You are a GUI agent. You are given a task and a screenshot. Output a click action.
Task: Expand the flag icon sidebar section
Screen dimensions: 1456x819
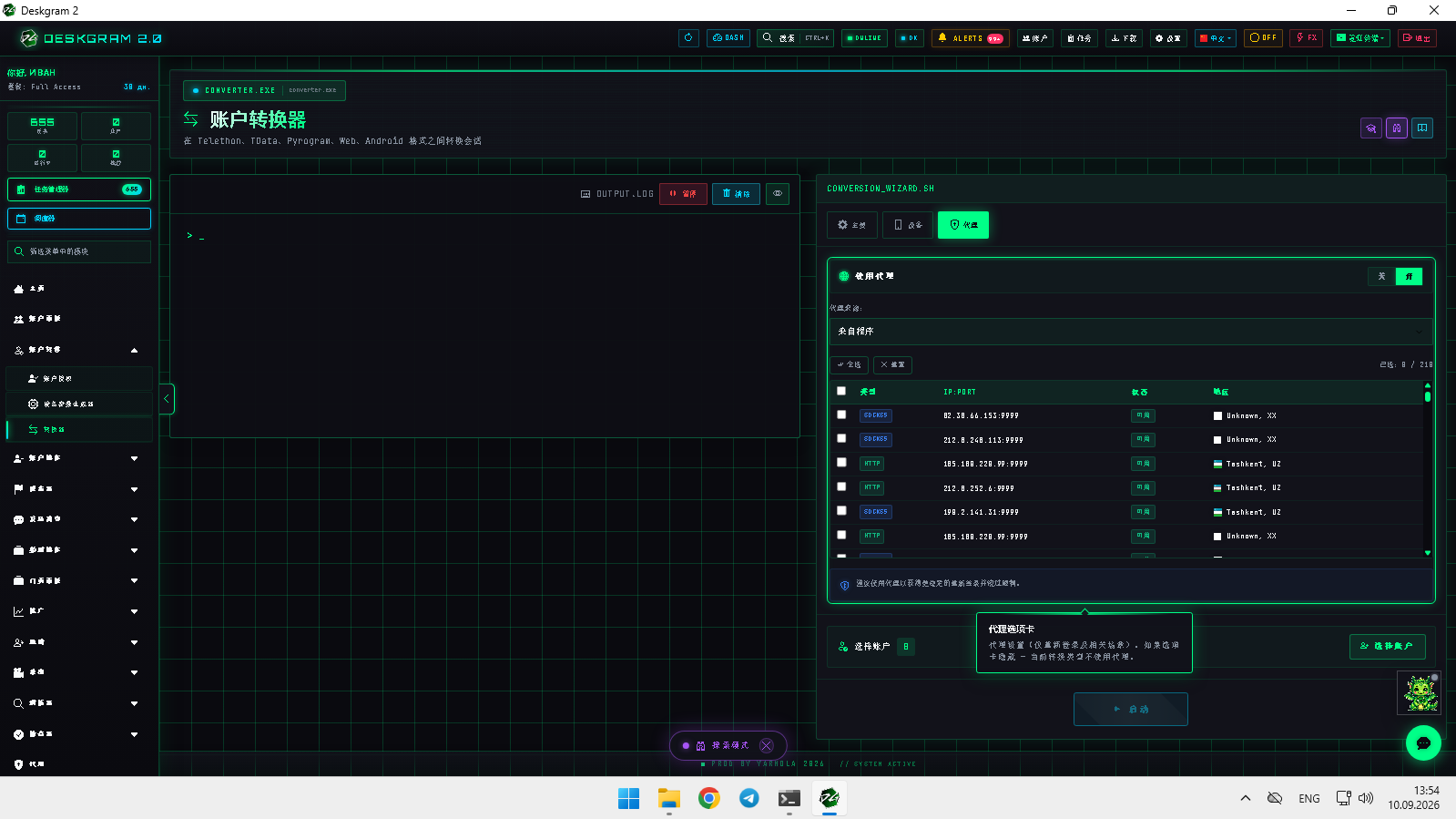78,489
